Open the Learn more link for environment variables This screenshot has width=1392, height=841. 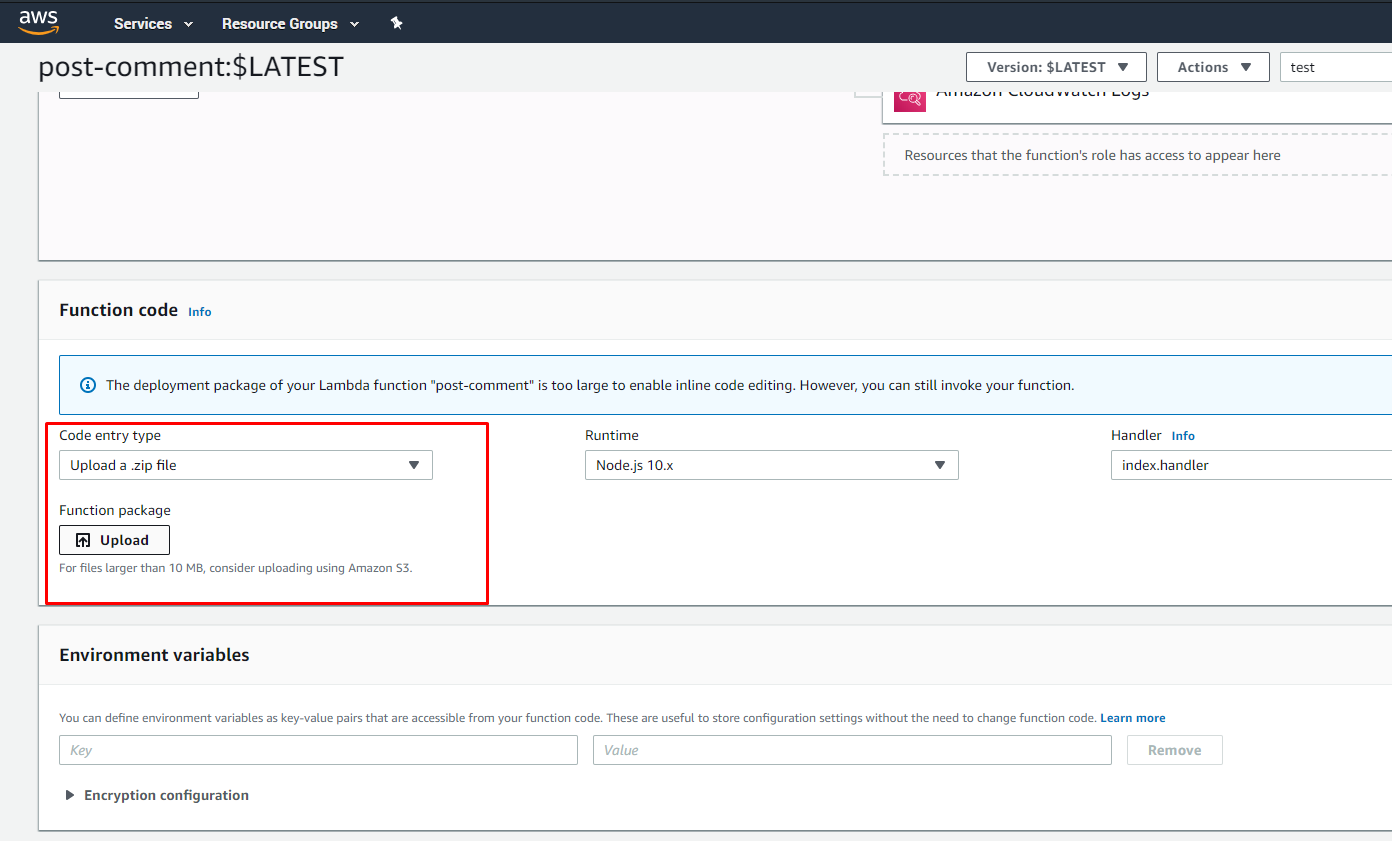[x=1133, y=718]
